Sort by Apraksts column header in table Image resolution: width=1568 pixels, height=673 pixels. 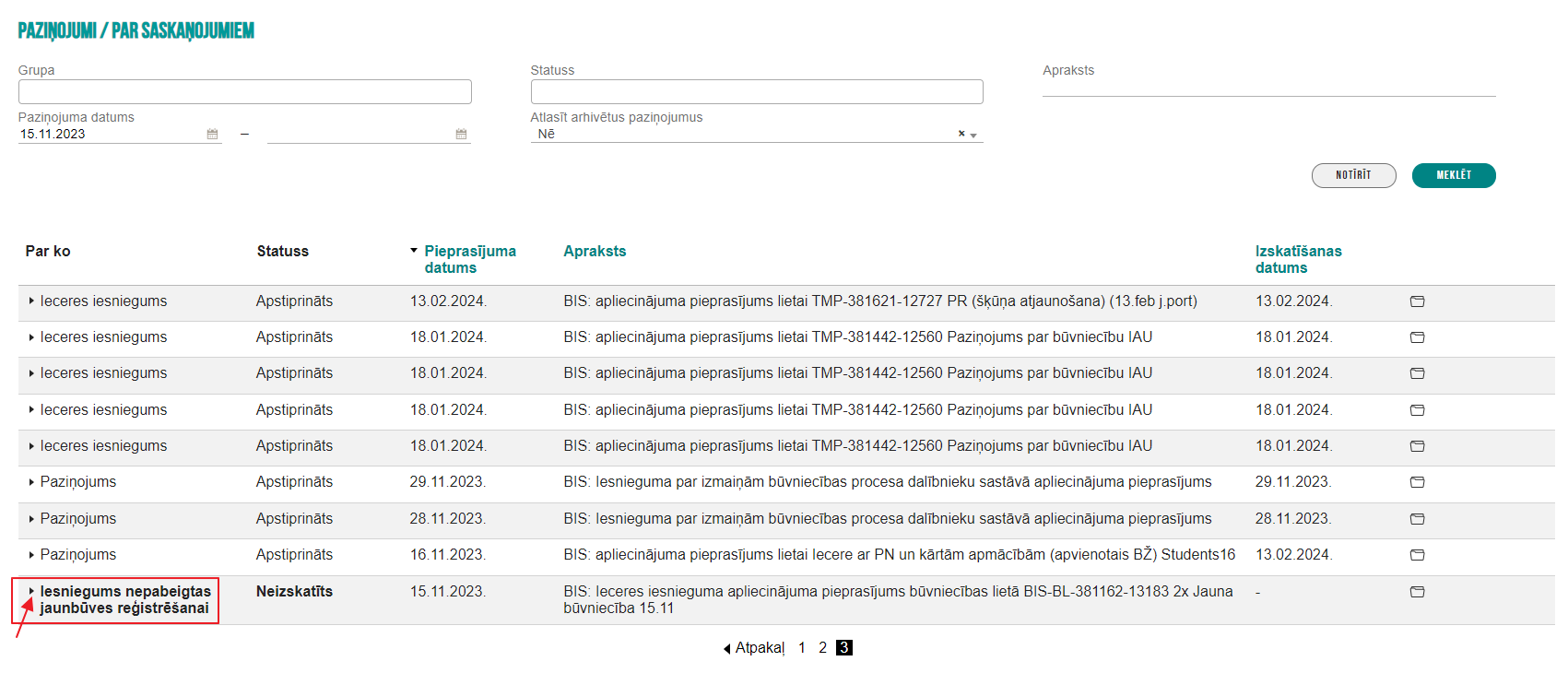tap(595, 251)
